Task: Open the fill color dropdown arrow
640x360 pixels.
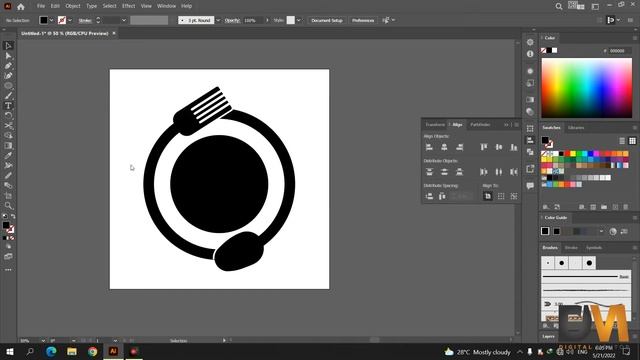Action: [51, 20]
